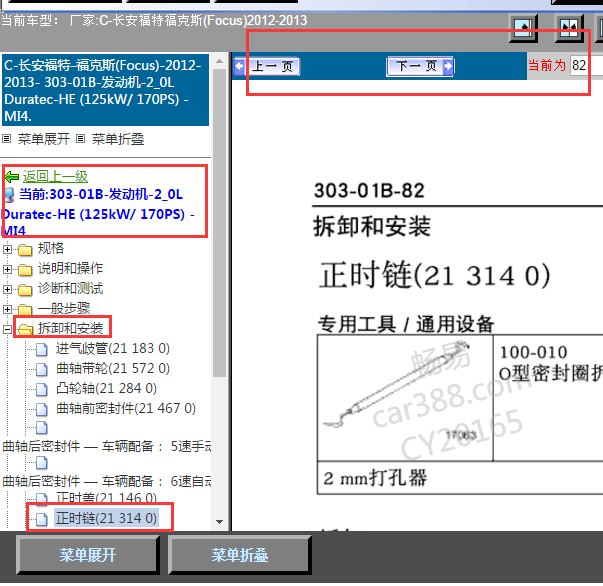Click page icon beside 曲轴带轮

pyautogui.click(x=42, y=370)
